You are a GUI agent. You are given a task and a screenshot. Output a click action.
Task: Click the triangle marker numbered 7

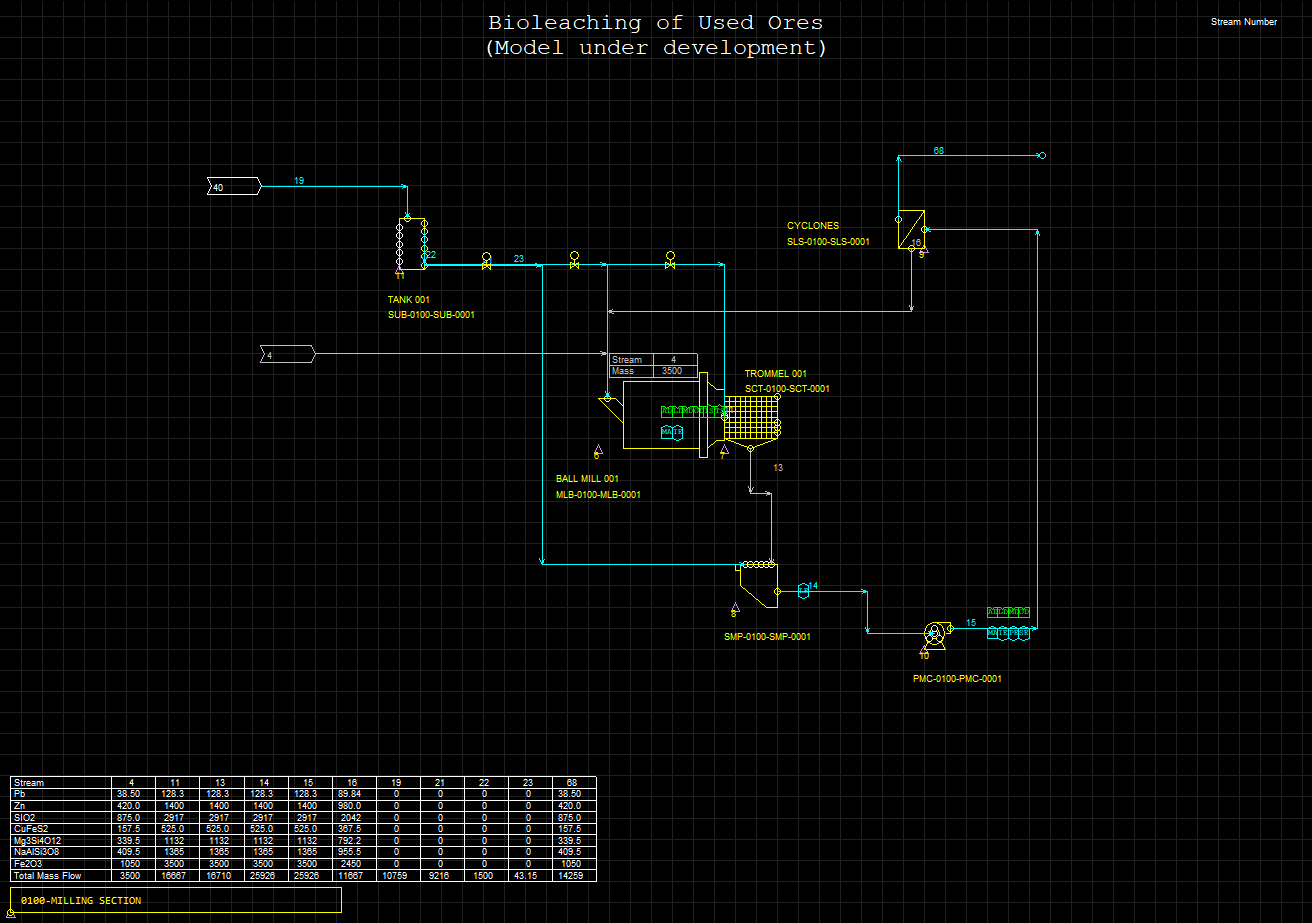723,451
